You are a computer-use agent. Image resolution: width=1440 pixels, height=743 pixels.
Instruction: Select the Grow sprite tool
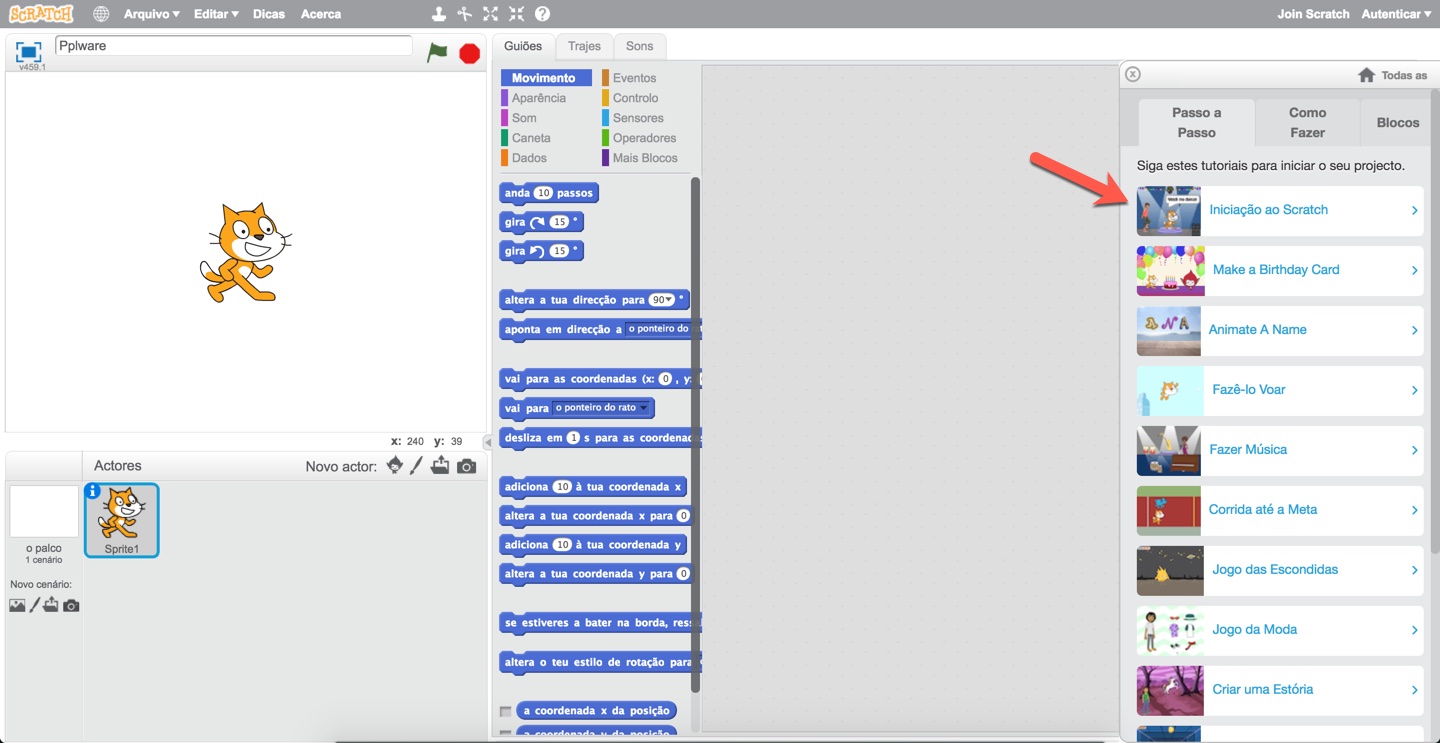coord(490,14)
